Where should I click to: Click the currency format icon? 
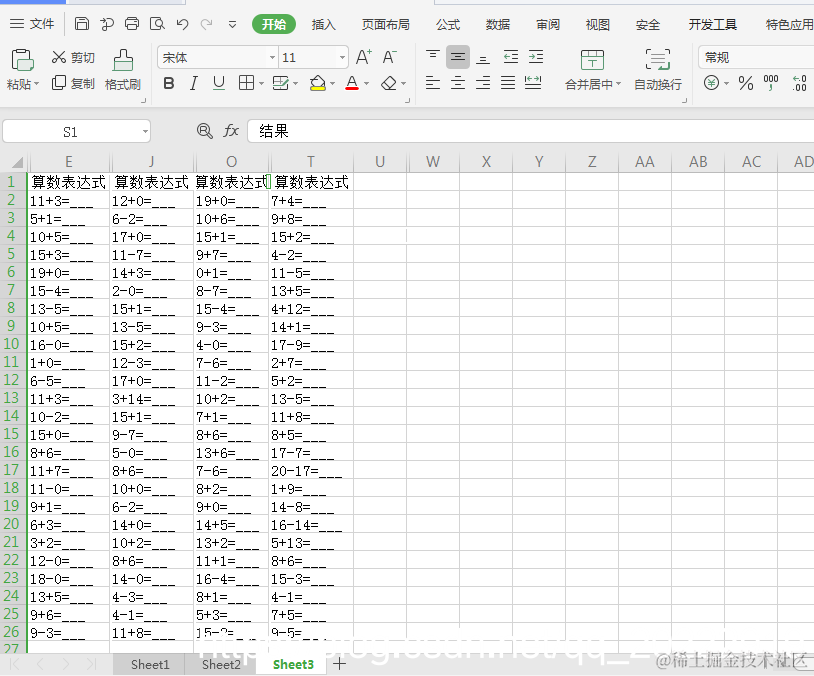click(712, 83)
